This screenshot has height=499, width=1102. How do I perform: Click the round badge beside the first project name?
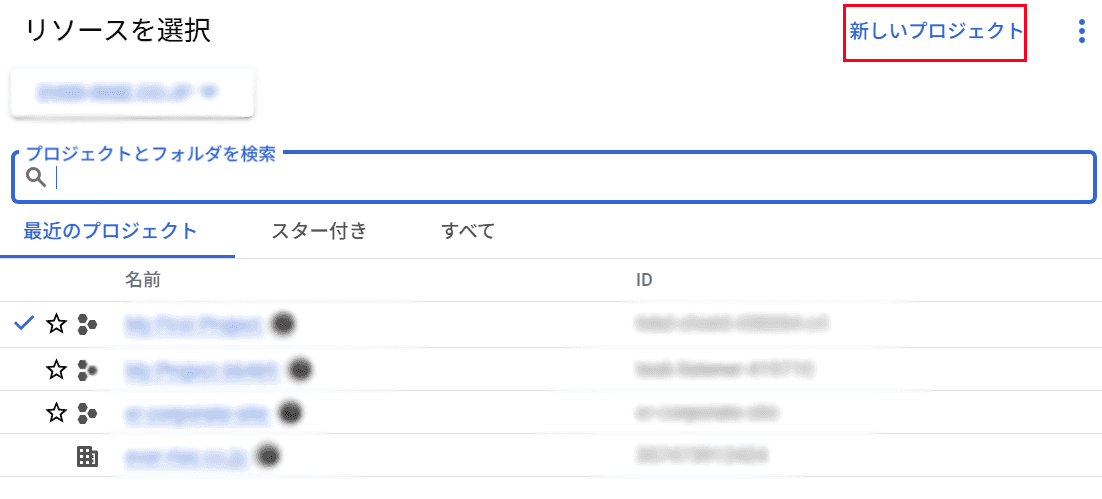coord(283,323)
